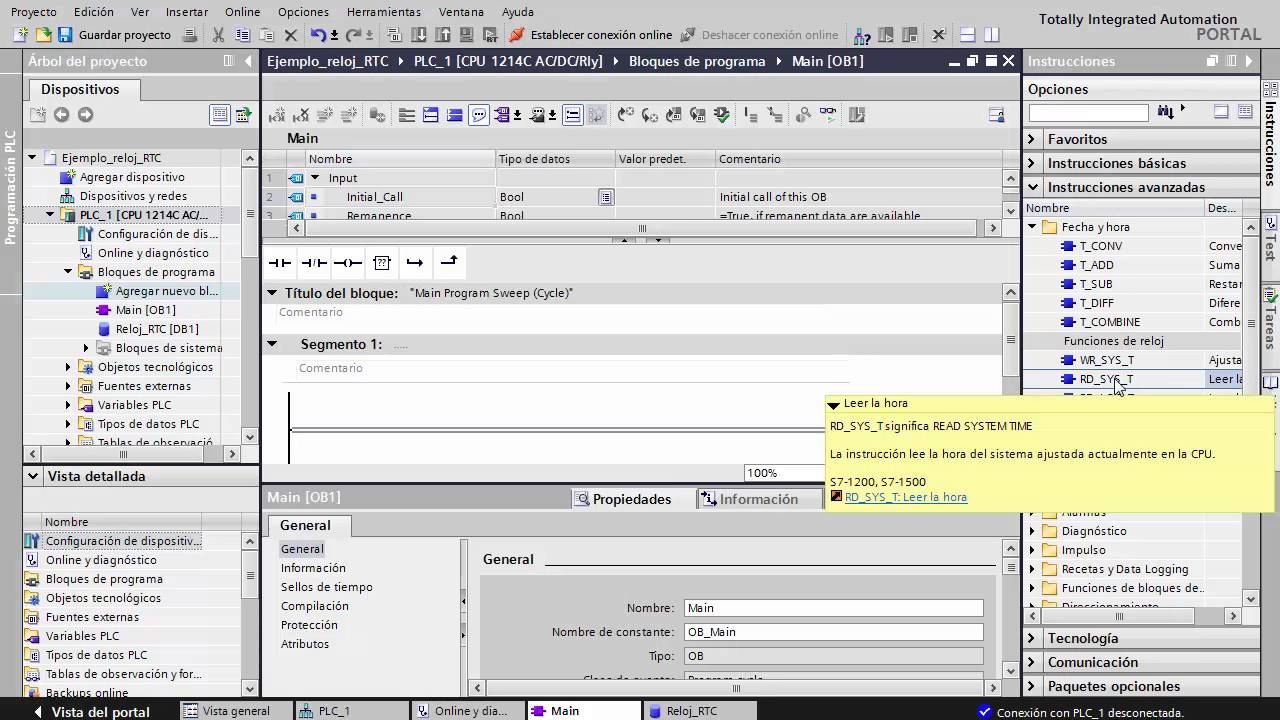Collapse the Vista detallada panel

(33, 476)
